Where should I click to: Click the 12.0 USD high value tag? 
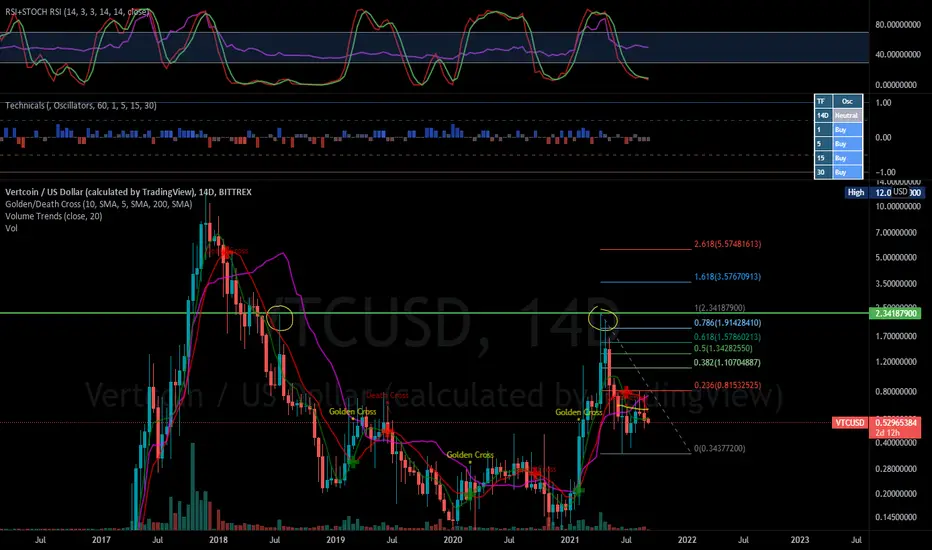click(895, 193)
